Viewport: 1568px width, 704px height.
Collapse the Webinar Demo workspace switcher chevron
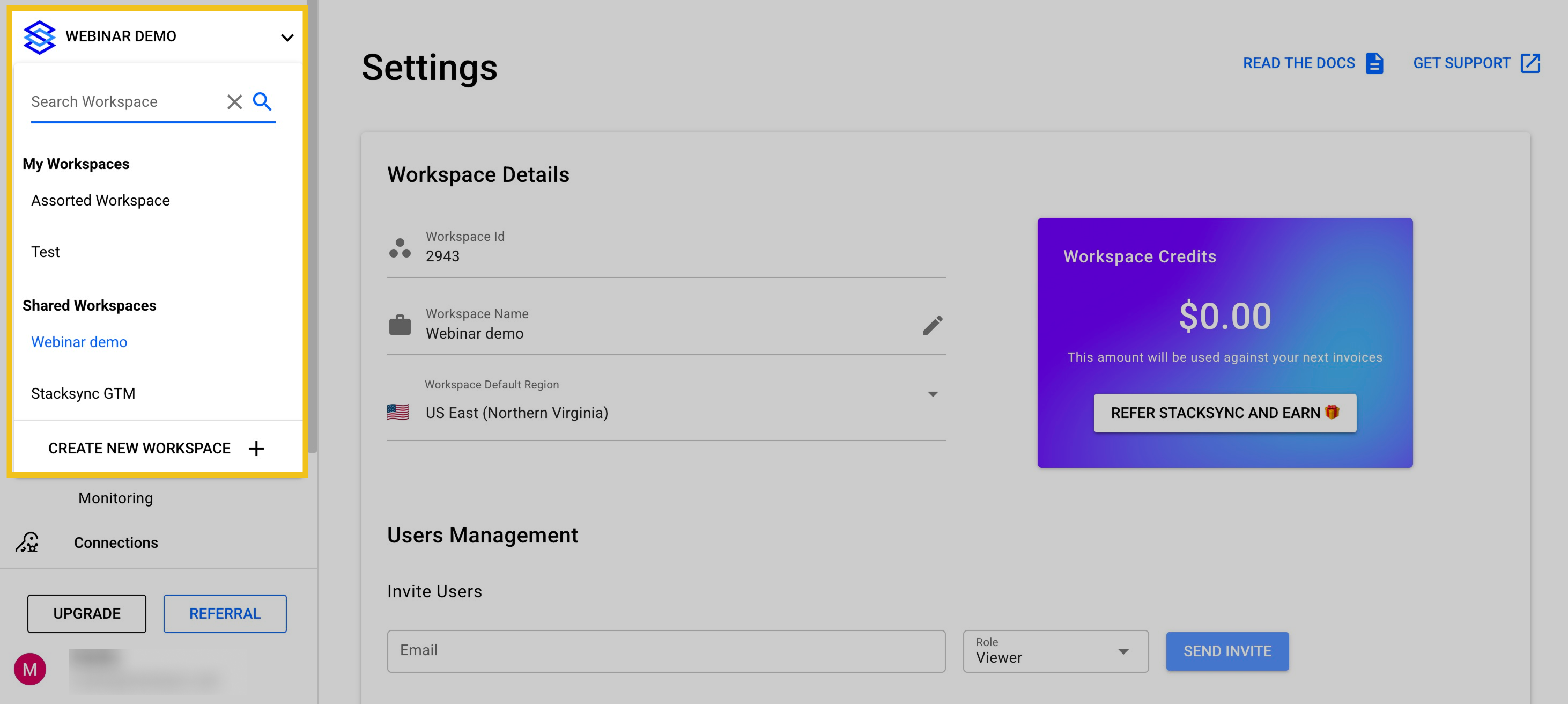287,37
